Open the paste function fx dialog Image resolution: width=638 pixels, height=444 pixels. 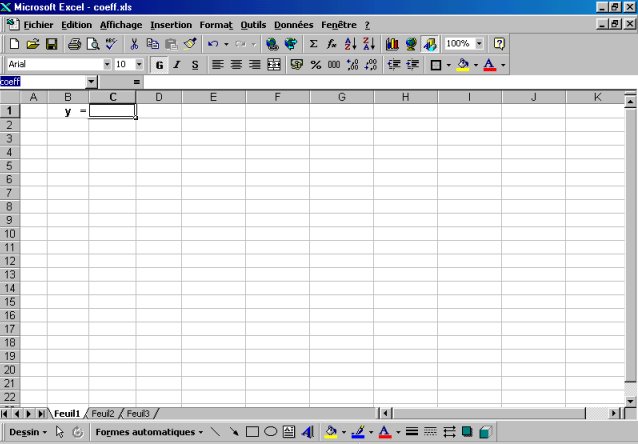coord(332,44)
